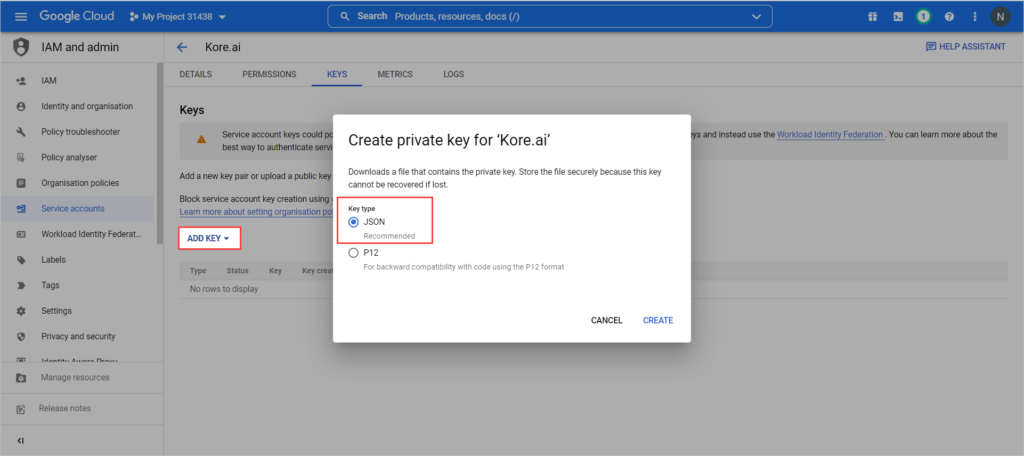Open Cloud Shell terminal icon
1024x456 pixels.
898,17
